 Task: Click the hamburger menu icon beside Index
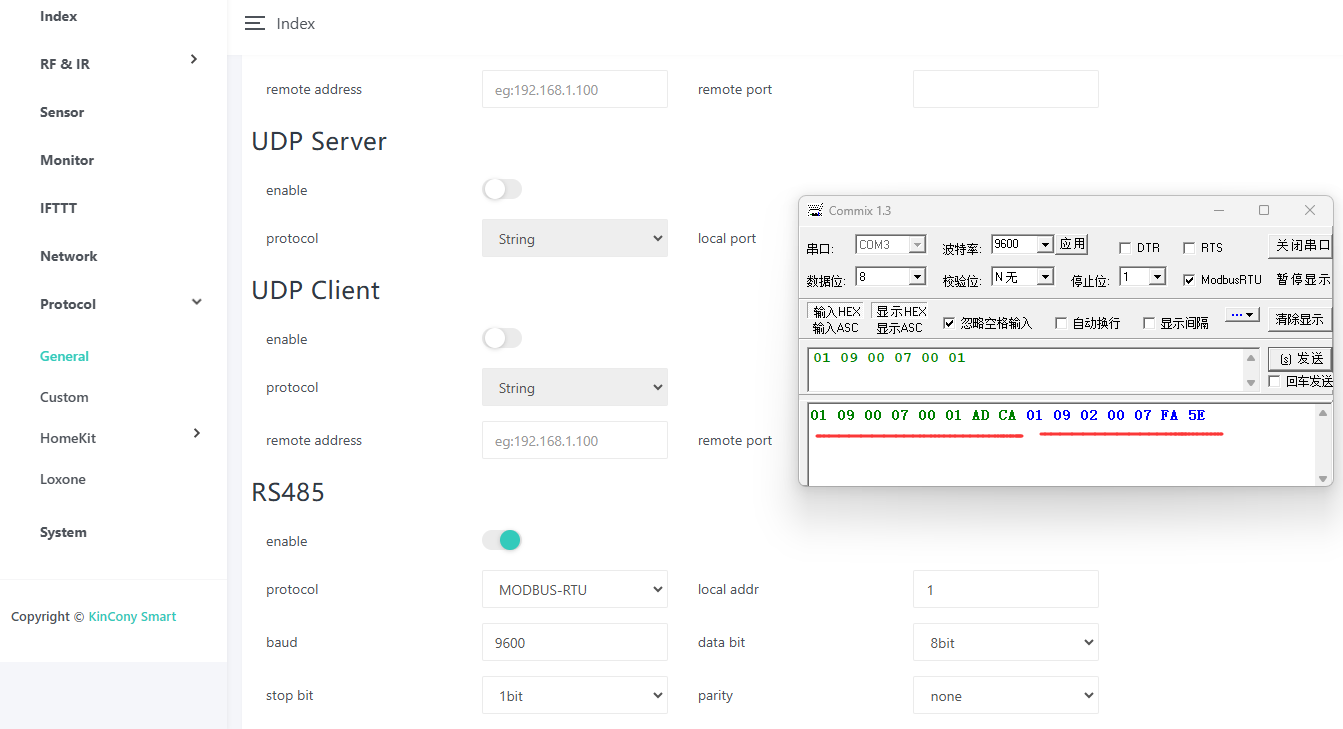coord(255,24)
